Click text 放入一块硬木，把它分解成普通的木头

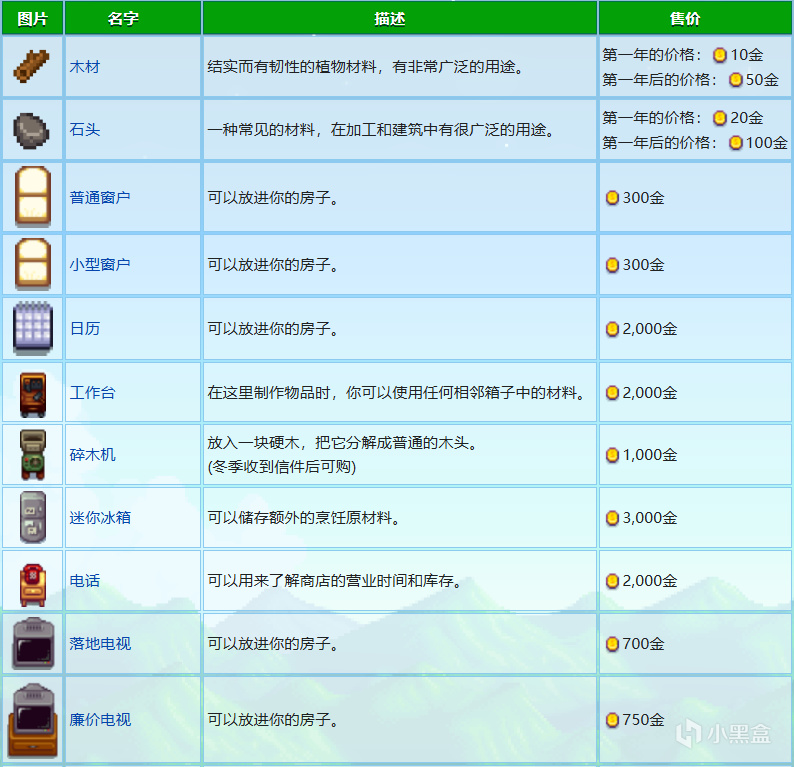click(344, 442)
